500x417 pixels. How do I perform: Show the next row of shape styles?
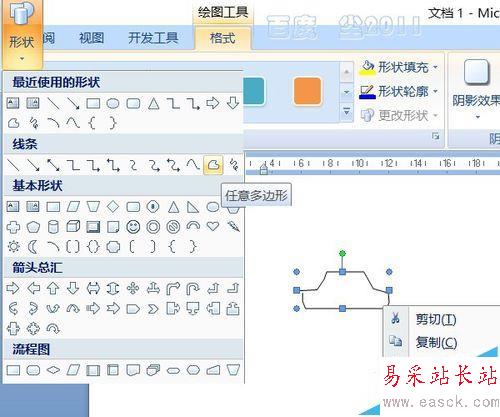(x=347, y=92)
